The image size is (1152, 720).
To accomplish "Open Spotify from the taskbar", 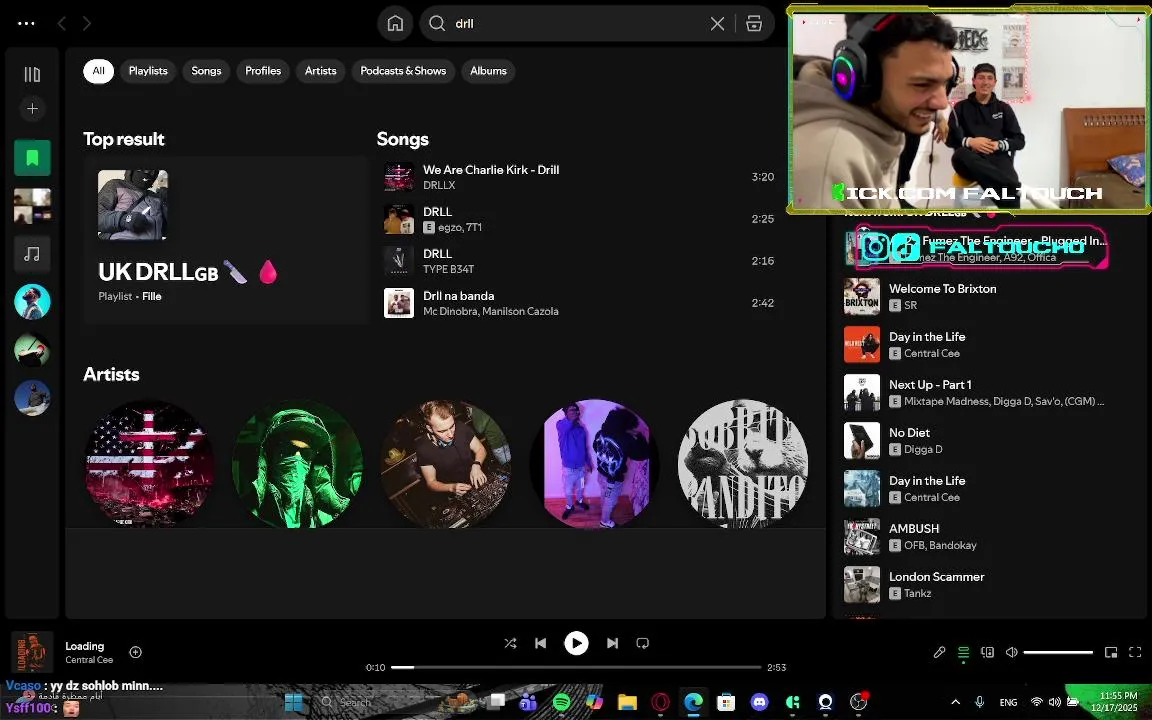I will click(x=561, y=702).
